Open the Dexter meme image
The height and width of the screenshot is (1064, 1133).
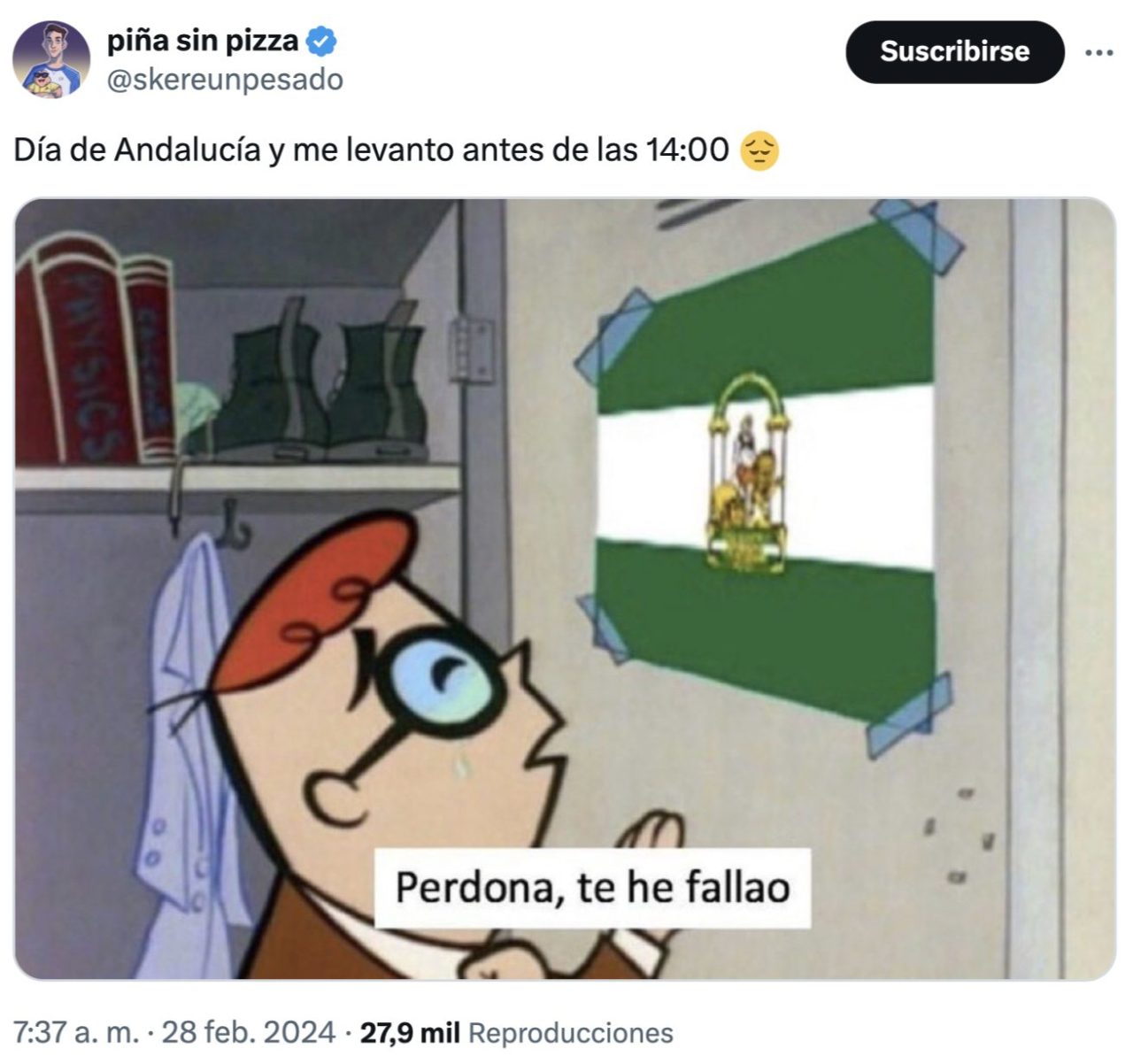point(566,589)
